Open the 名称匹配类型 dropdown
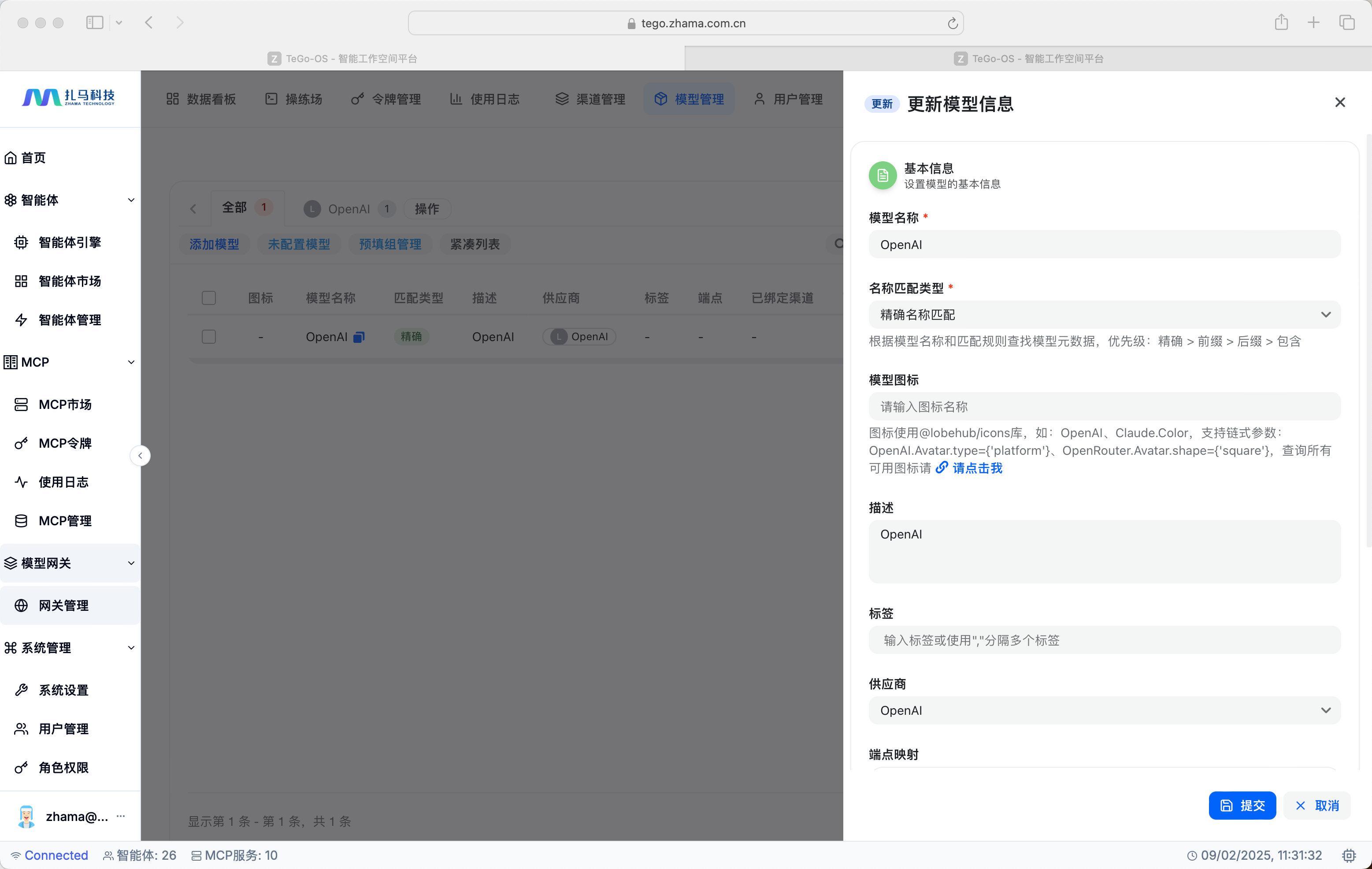This screenshot has height=869, width=1372. pyautogui.click(x=1104, y=315)
